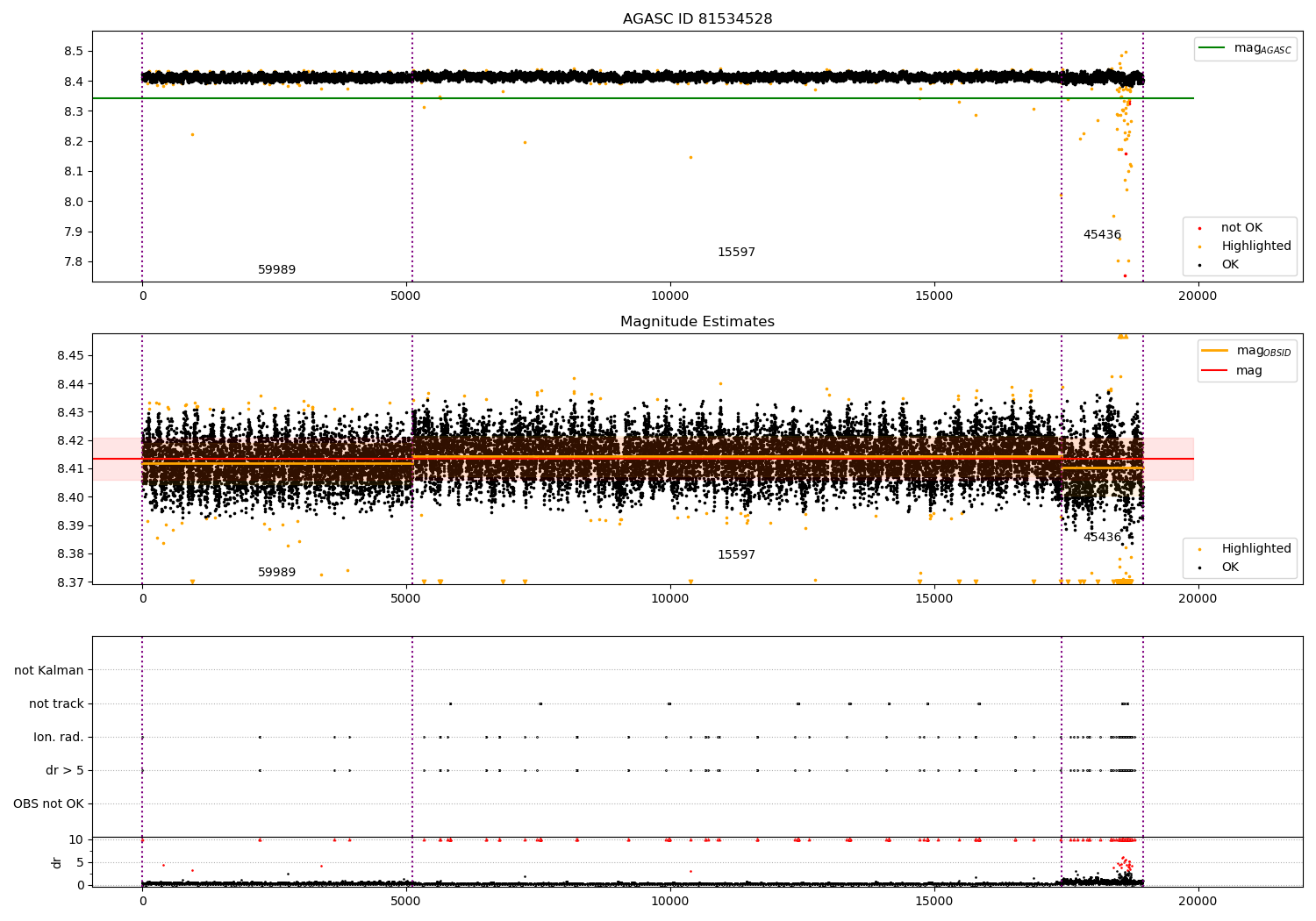Click y-axis tick 7.9 on the top plot
1316x921 pixels.
[x=74, y=232]
